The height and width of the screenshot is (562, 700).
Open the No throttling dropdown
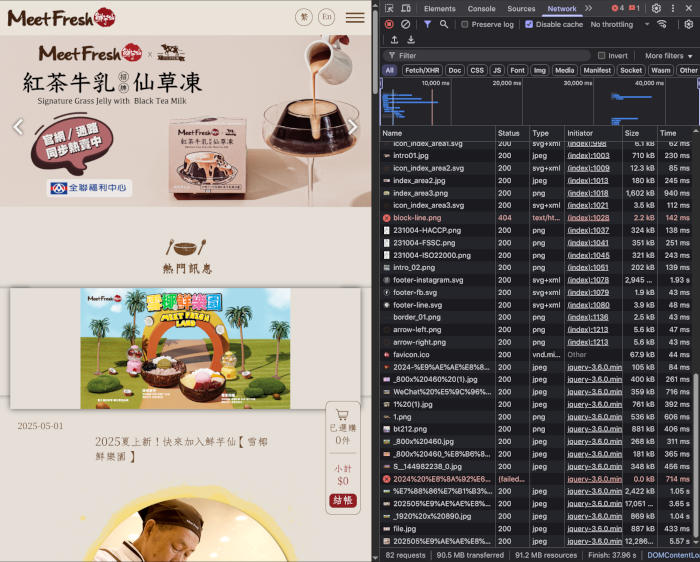[x=620, y=24]
